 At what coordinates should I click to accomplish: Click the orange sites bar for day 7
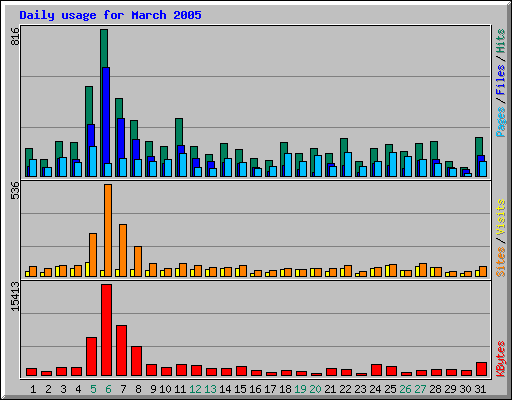click(x=123, y=250)
